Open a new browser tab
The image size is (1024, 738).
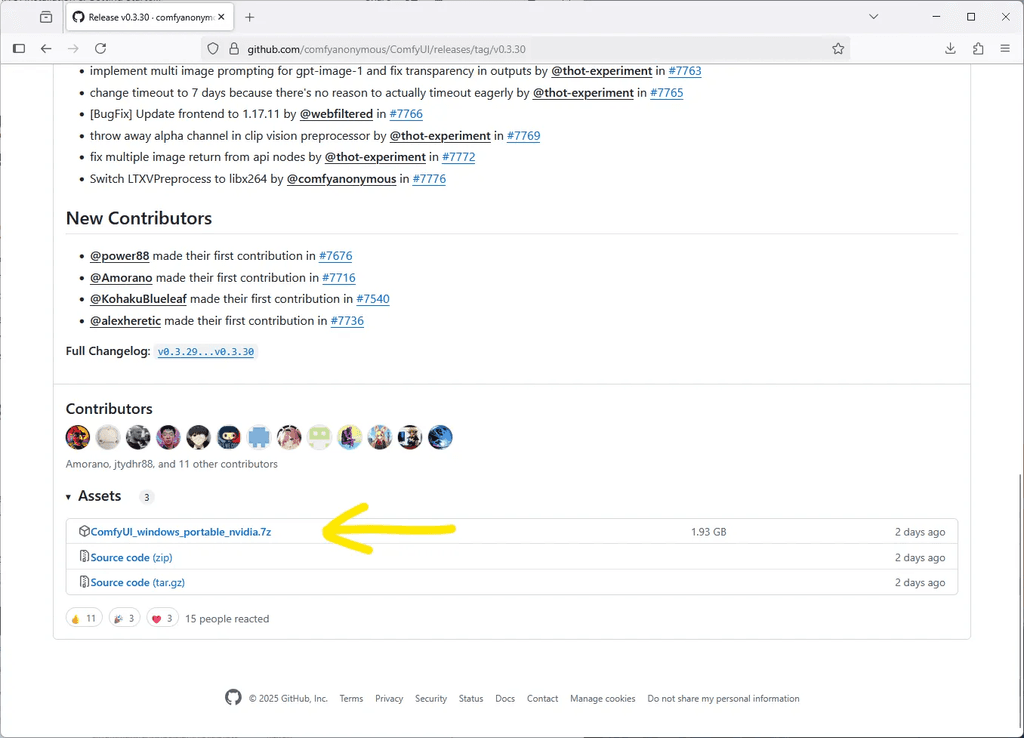[x=249, y=16]
